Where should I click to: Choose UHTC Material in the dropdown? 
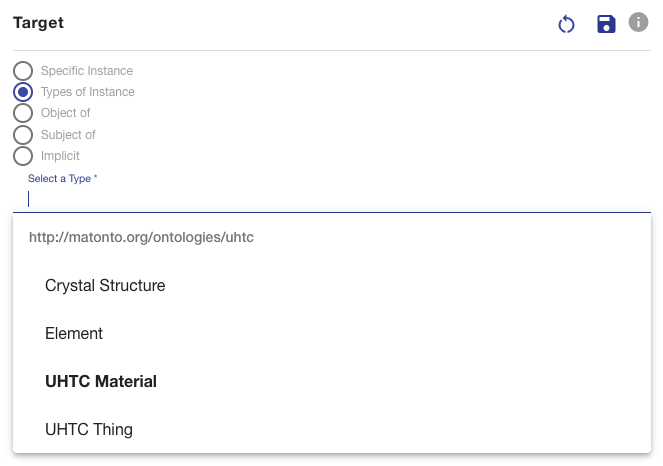pos(332,381)
